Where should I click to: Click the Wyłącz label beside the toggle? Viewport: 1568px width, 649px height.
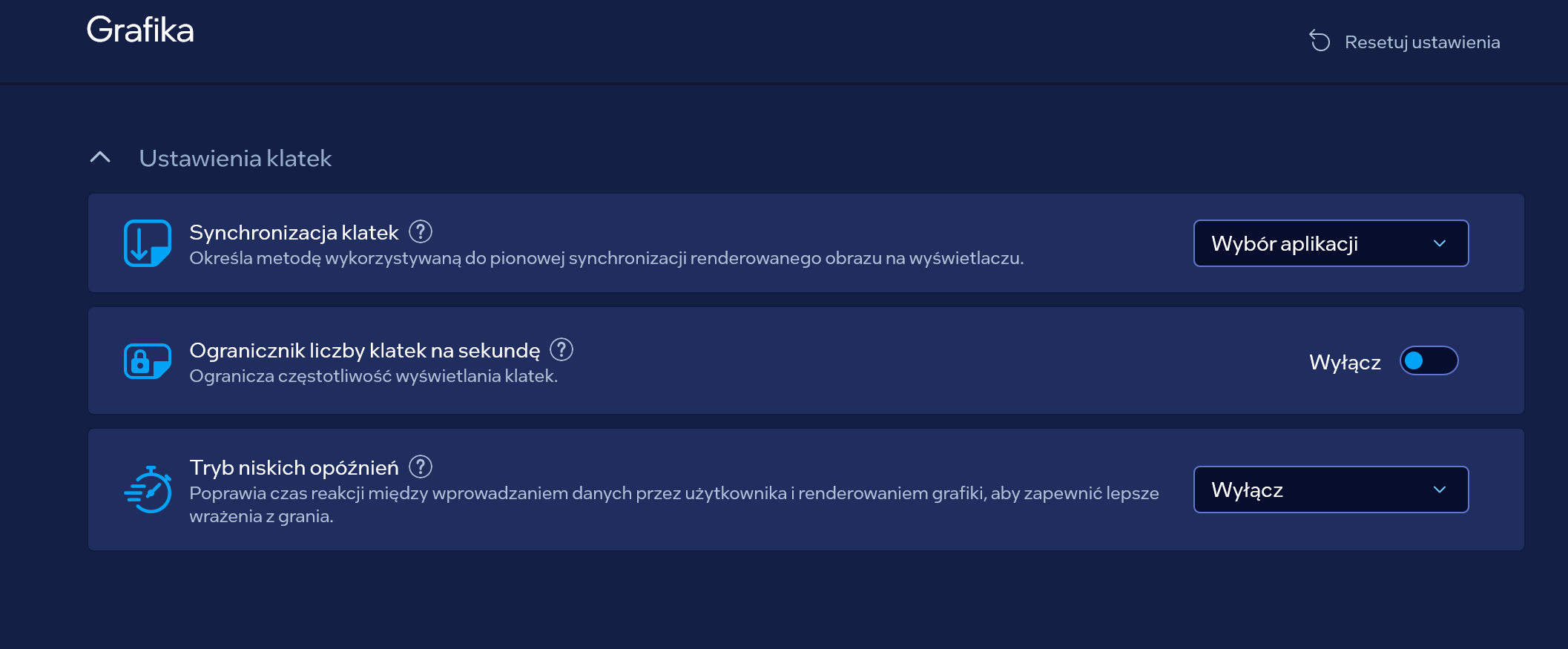[x=1344, y=362]
